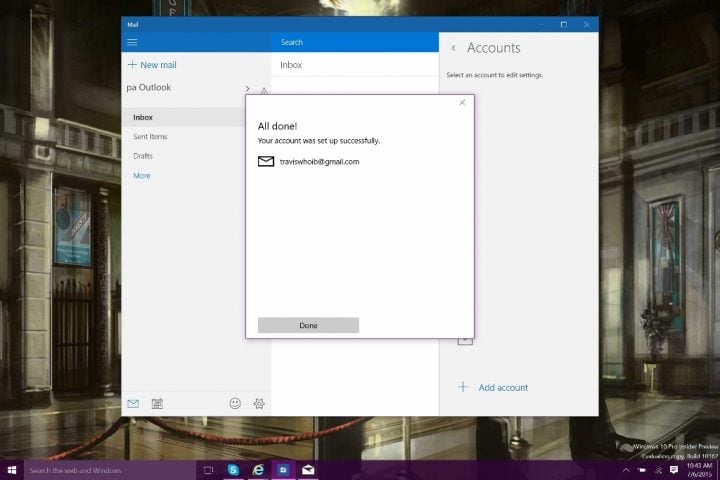The image size is (720, 480).
Task: Open the Windows Start menu
Action: point(12,470)
